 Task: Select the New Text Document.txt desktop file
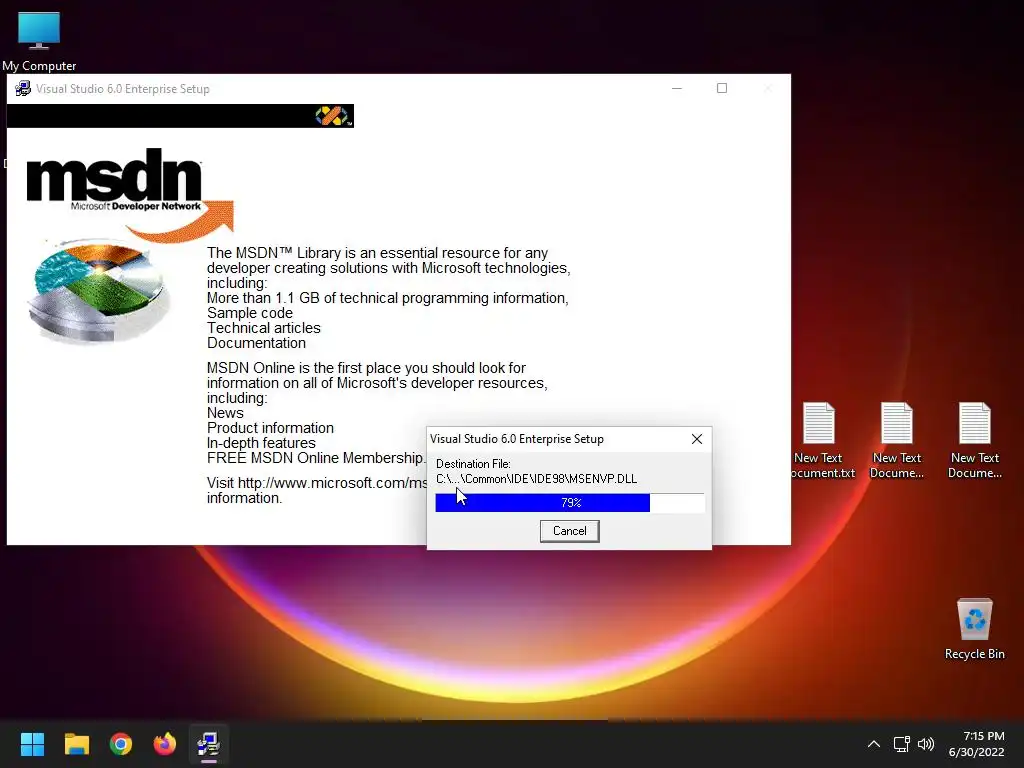click(x=819, y=441)
